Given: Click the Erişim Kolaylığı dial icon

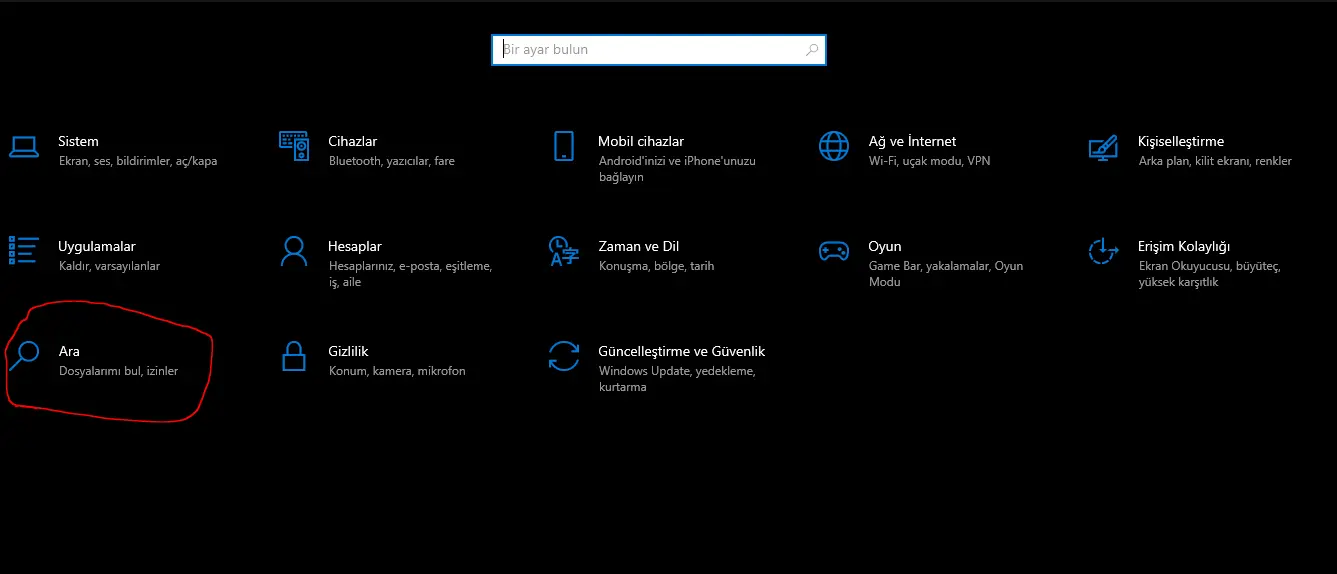Looking at the screenshot, I should (x=1103, y=251).
